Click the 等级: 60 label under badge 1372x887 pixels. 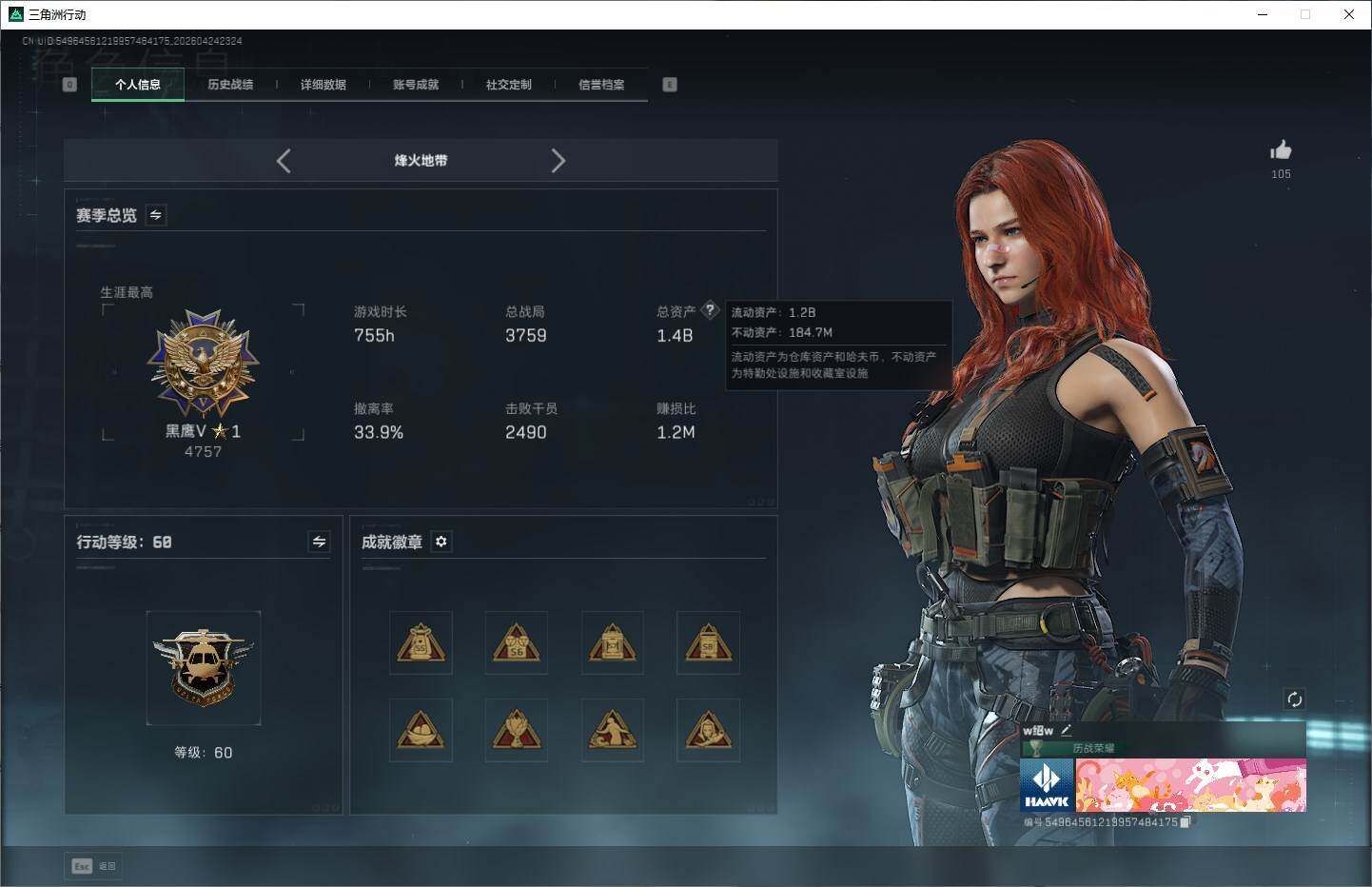[204, 753]
